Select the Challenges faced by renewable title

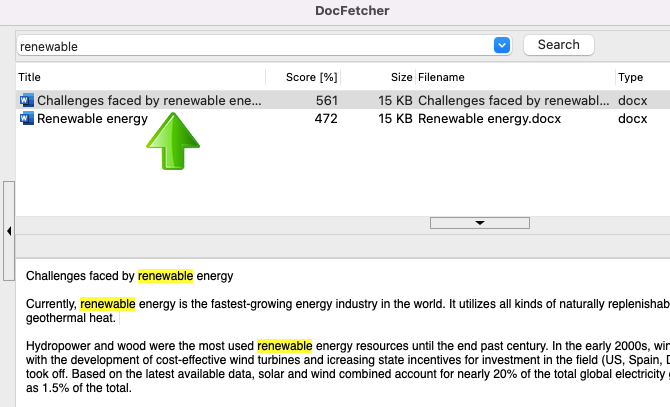coord(149,100)
